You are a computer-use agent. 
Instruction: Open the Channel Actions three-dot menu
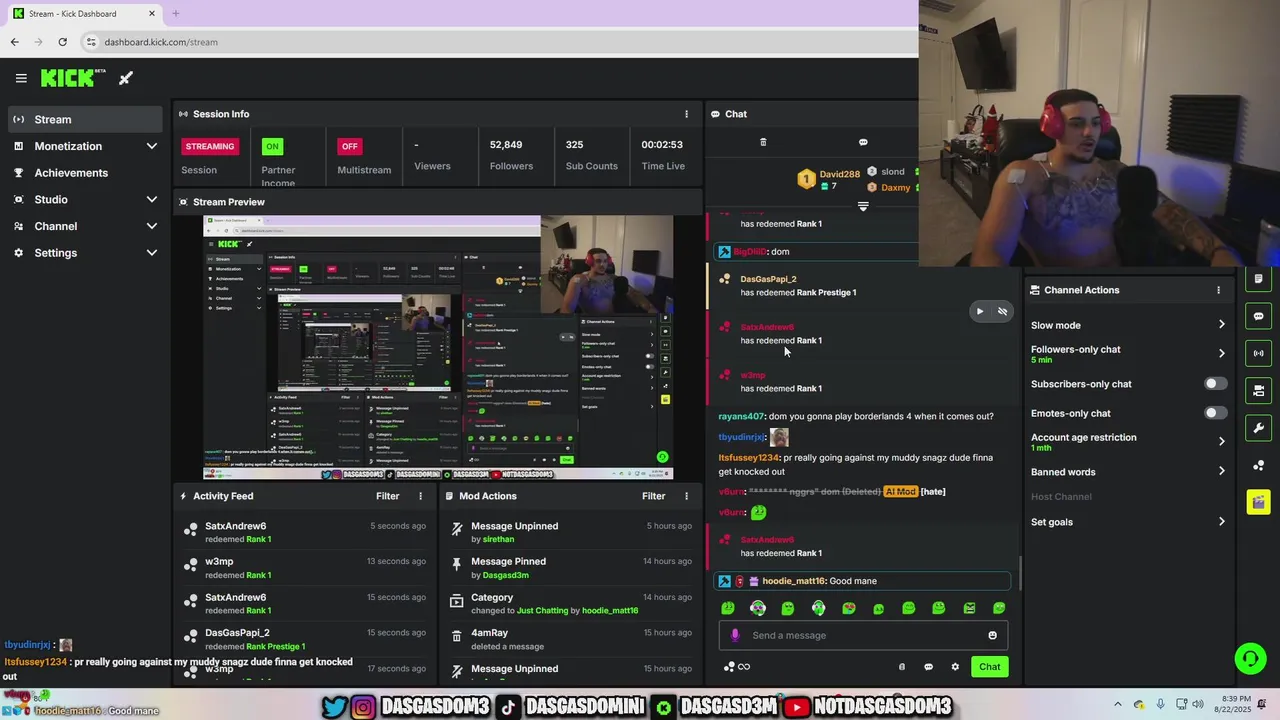point(1218,290)
